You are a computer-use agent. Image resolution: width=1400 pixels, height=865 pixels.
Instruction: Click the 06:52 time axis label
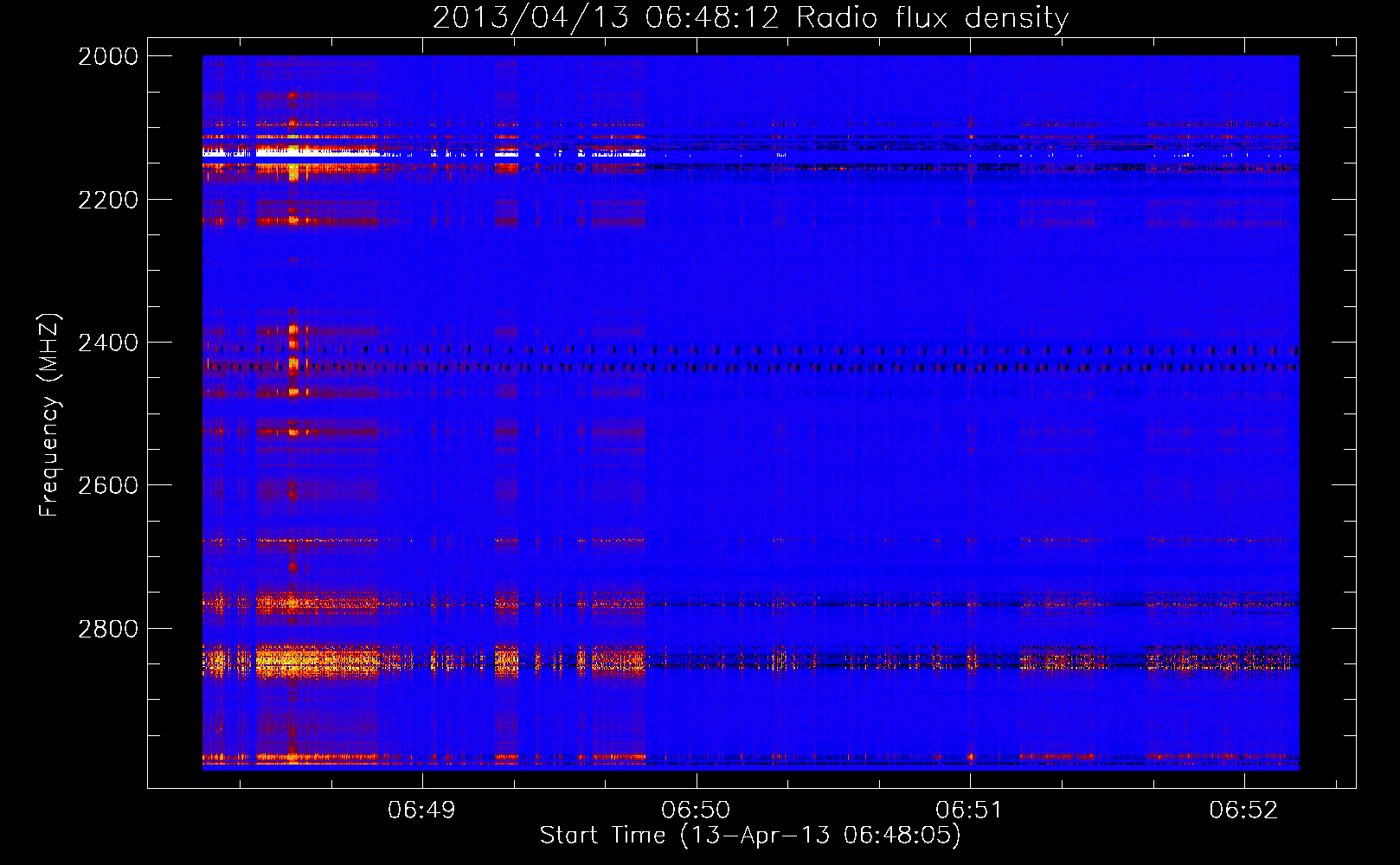1243,811
